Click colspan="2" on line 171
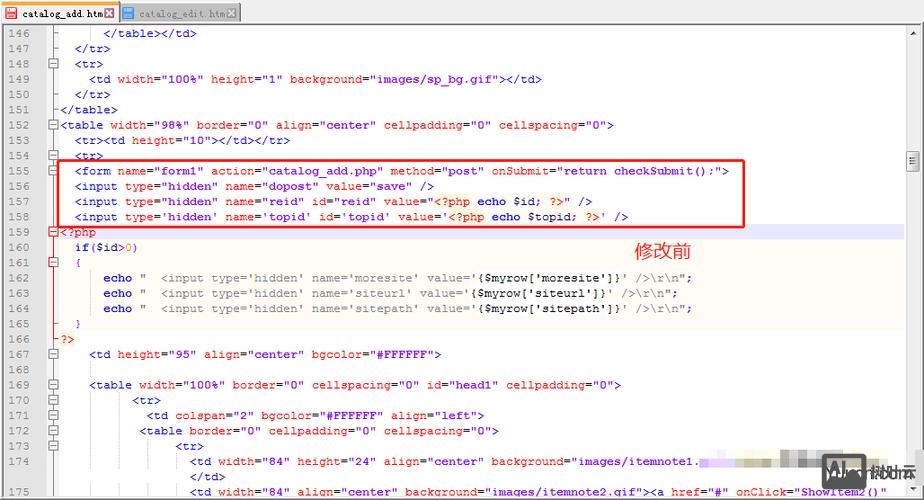The height and width of the screenshot is (500, 924). pos(214,416)
